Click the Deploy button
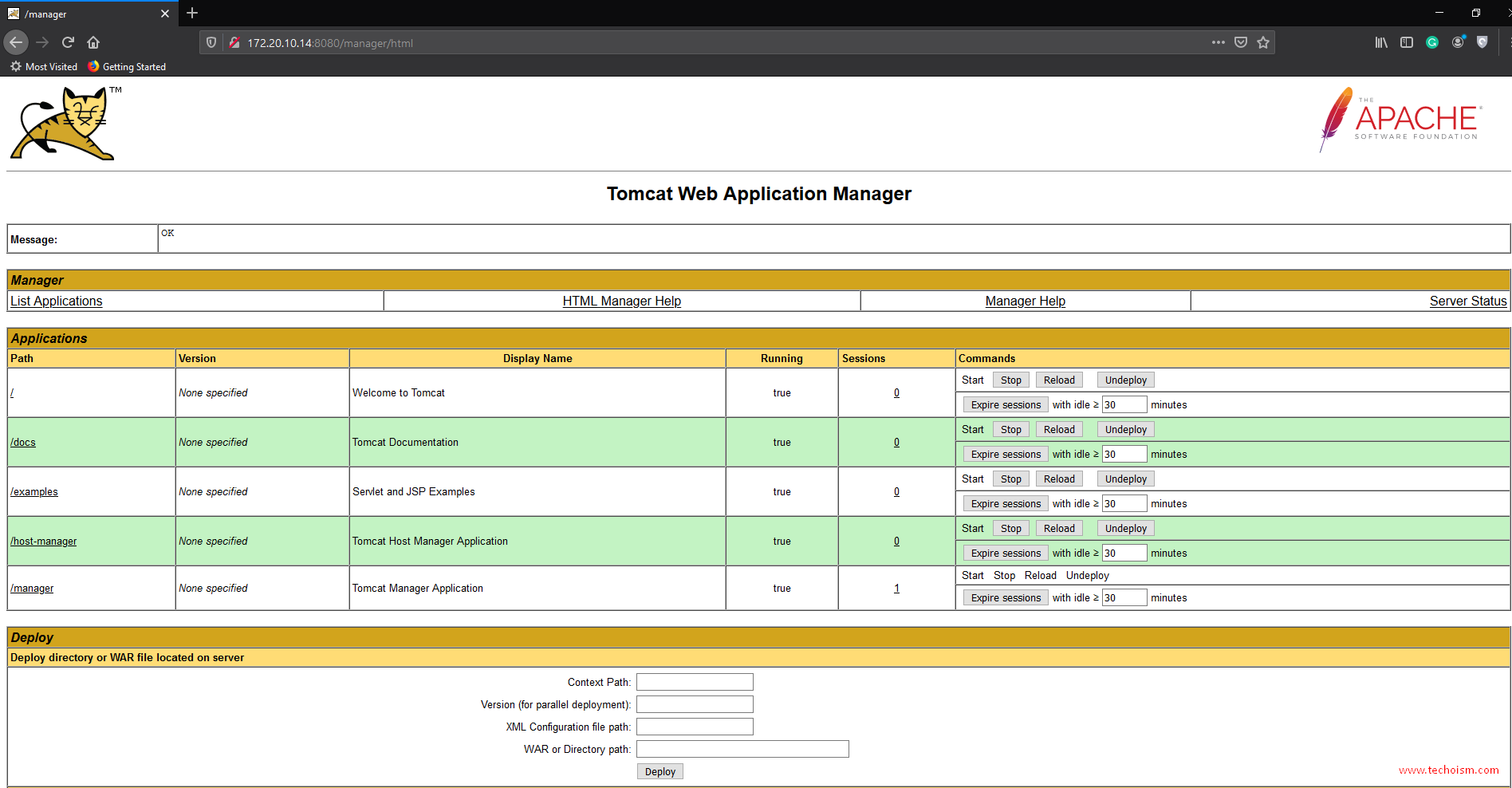 [660, 772]
